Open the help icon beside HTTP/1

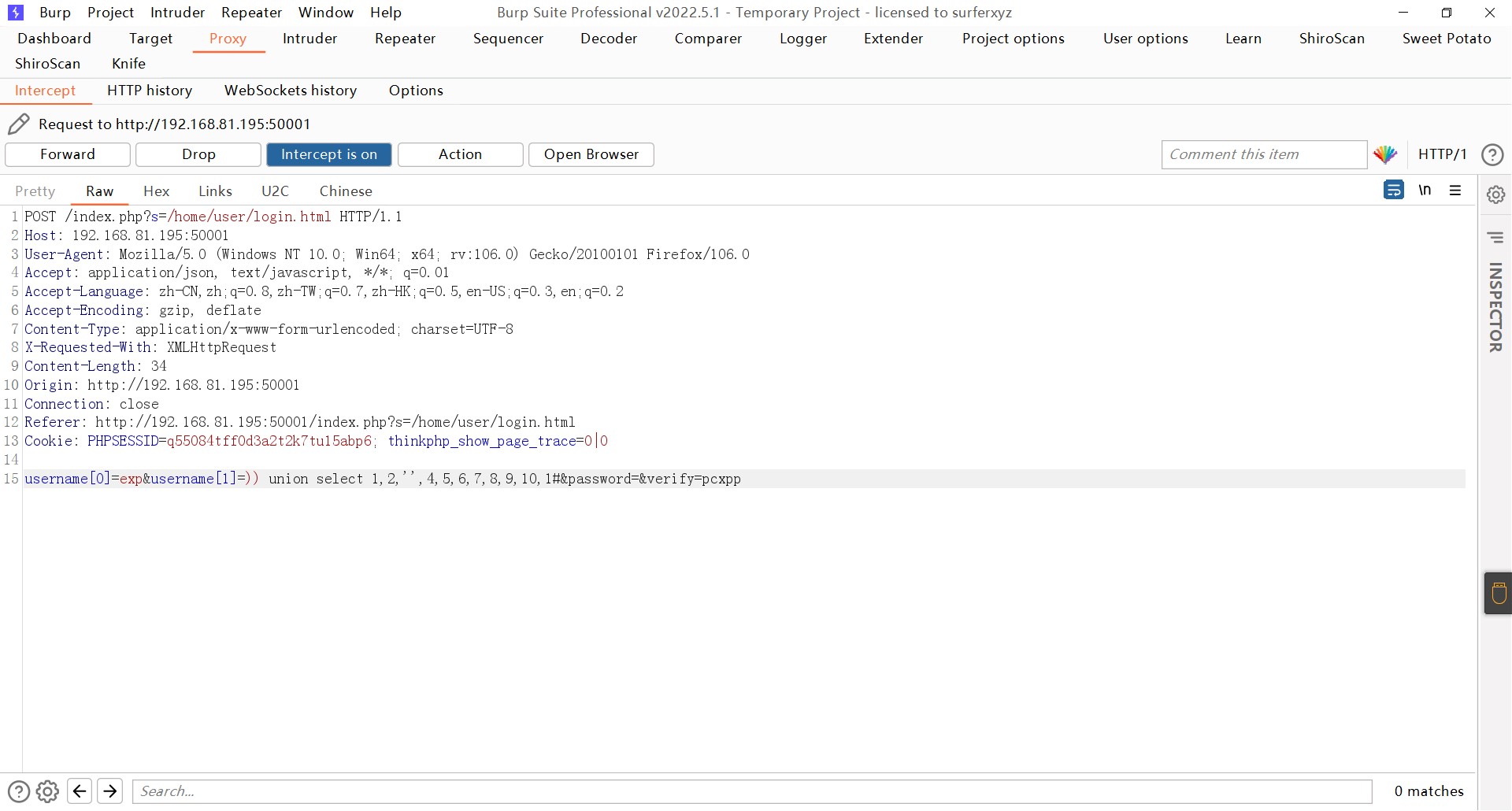click(x=1492, y=154)
